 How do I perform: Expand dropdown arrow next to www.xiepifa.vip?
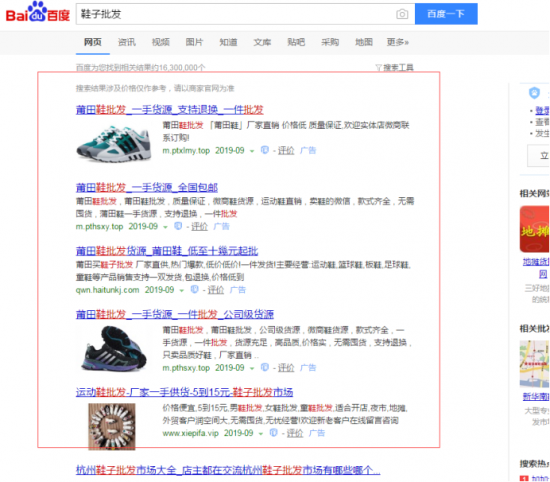(261, 434)
